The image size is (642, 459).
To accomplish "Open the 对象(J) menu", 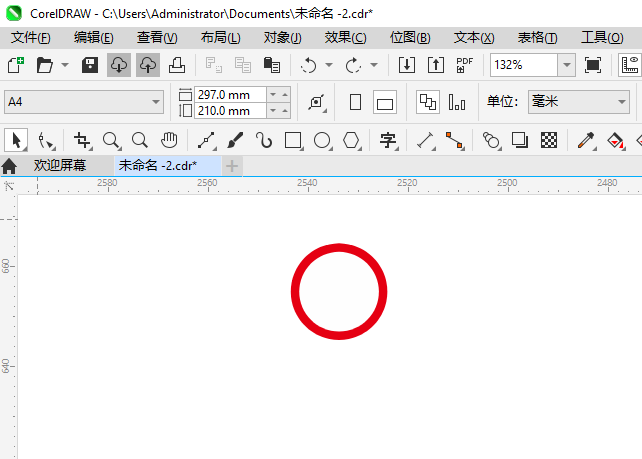I will click(283, 38).
